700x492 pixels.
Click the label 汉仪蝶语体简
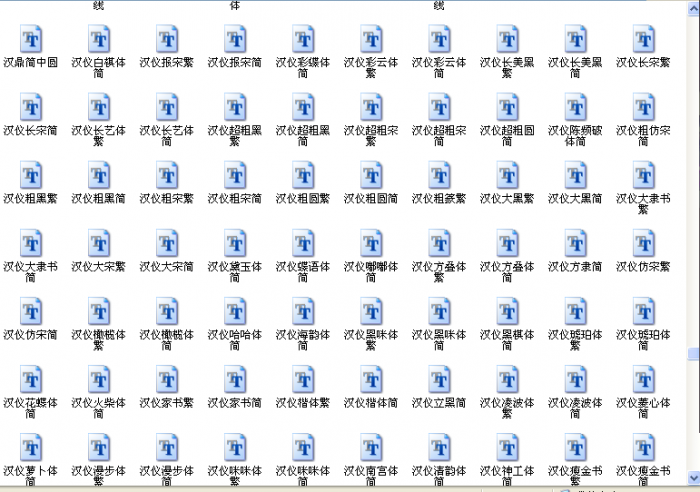pos(303,272)
